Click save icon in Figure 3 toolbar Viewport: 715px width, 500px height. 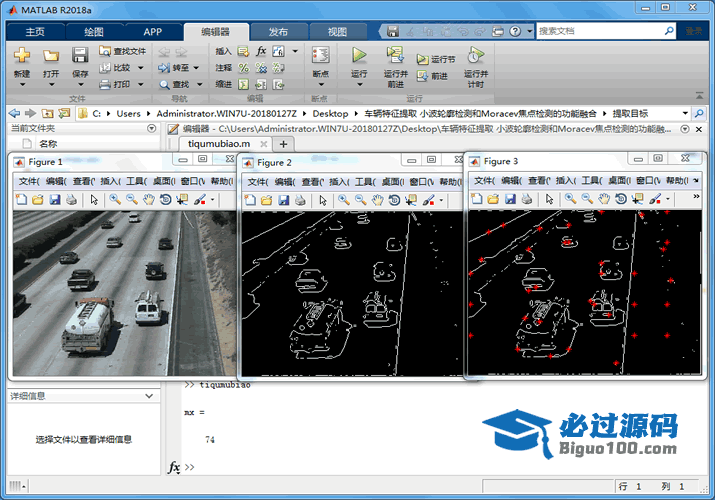coord(510,199)
